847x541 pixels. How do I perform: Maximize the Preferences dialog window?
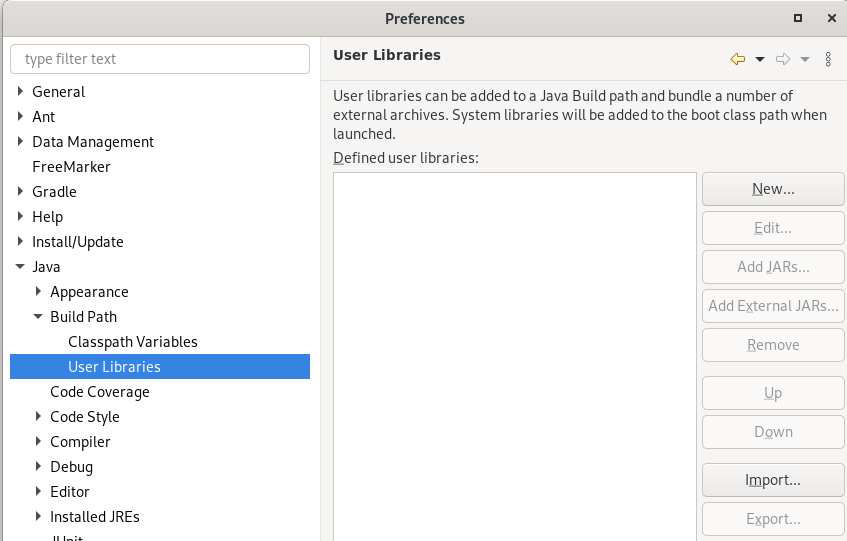[x=798, y=18]
